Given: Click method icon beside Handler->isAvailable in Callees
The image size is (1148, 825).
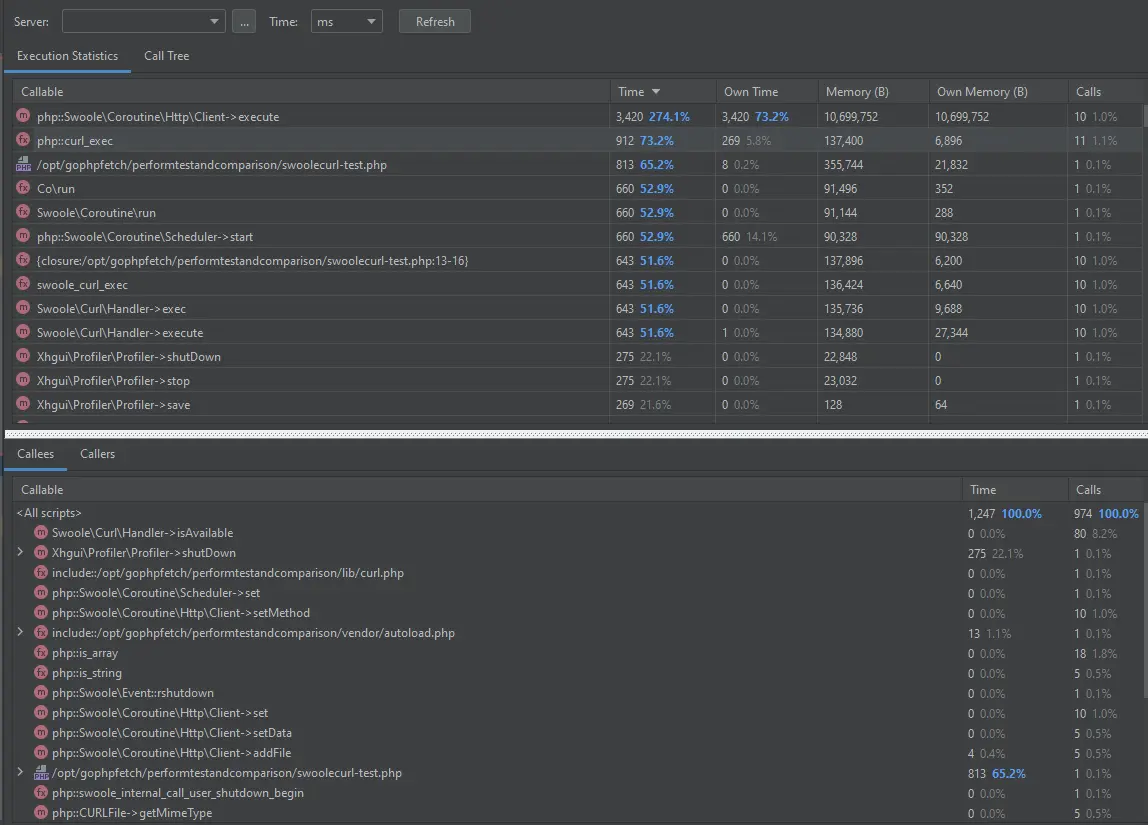Looking at the screenshot, I should point(41,533).
